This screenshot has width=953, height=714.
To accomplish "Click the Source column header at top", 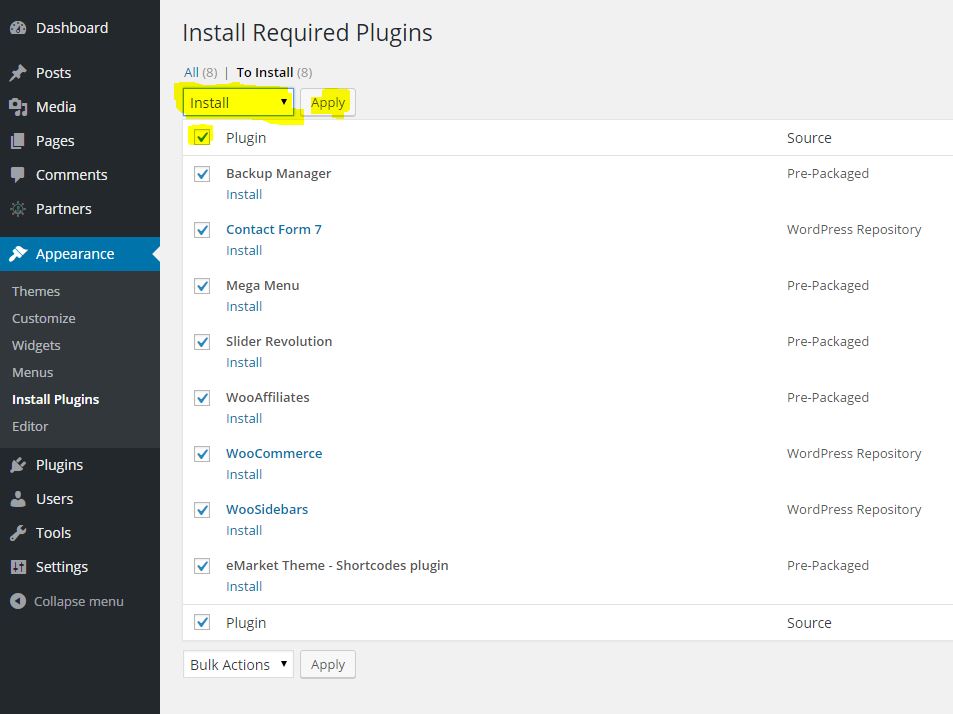I will click(809, 138).
